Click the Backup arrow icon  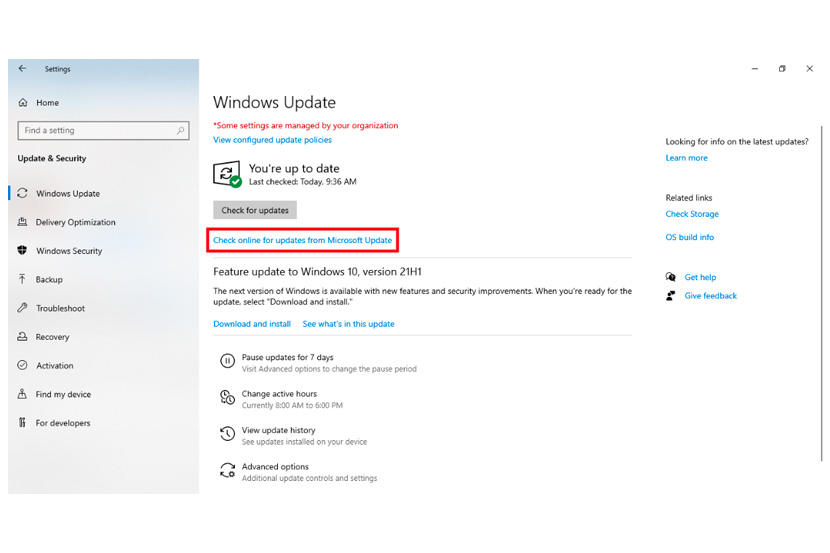pyautogui.click(x=22, y=280)
